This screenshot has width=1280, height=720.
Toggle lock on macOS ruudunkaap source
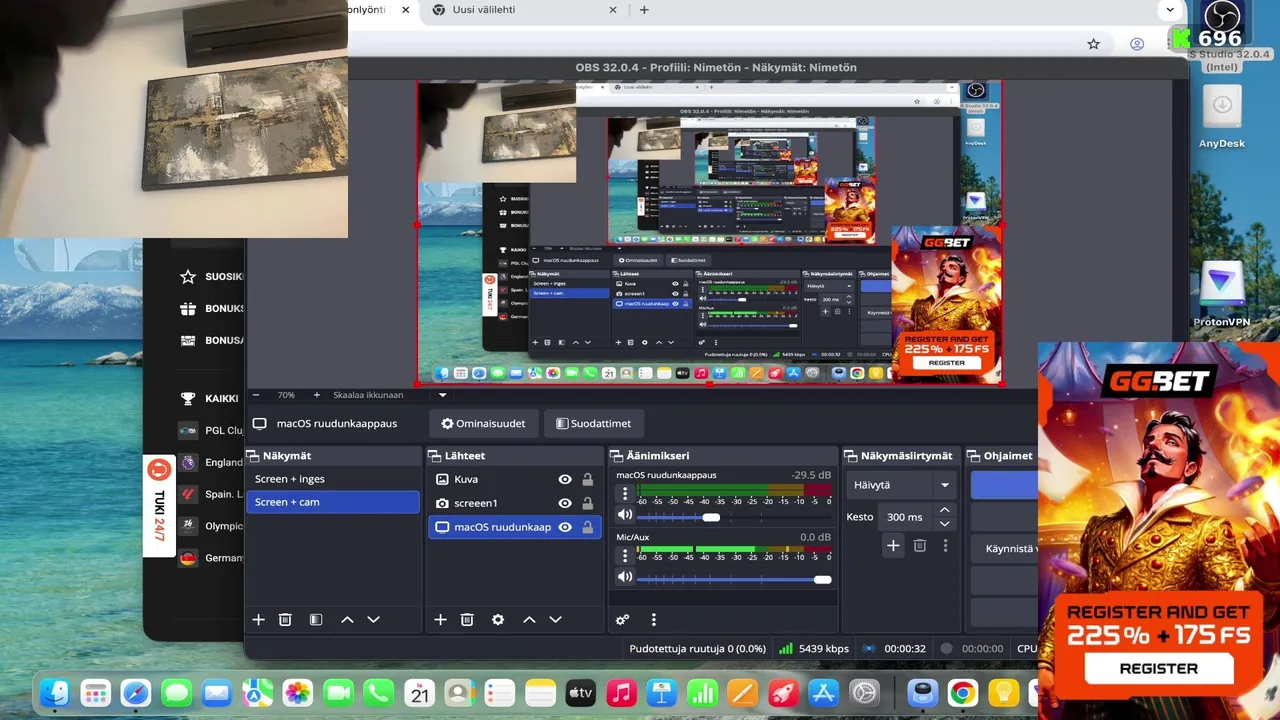pos(588,527)
